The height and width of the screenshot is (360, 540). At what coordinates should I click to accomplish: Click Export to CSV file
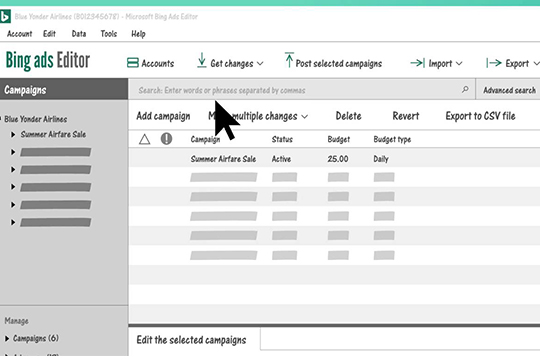click(x=480, y=116)
